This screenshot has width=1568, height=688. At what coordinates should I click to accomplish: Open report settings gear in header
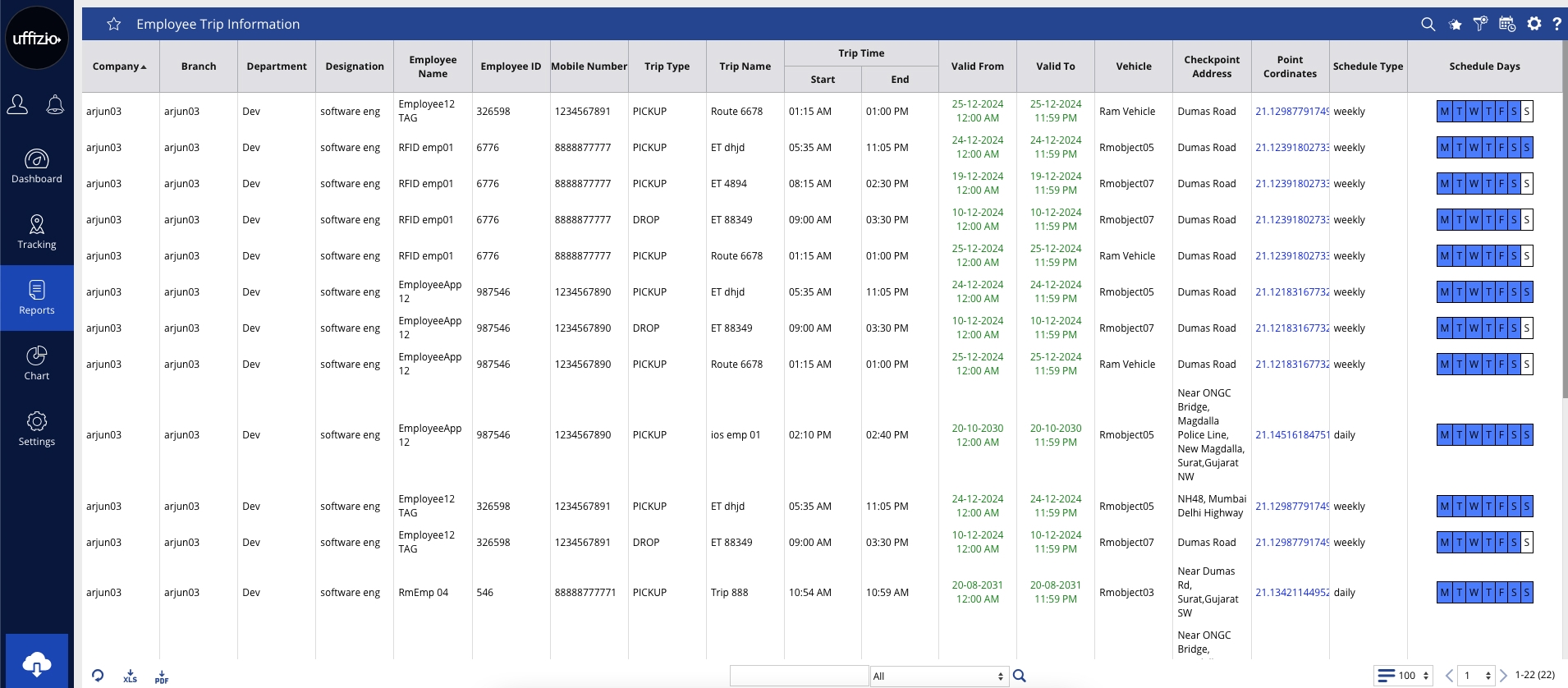tap(1534, 24)
